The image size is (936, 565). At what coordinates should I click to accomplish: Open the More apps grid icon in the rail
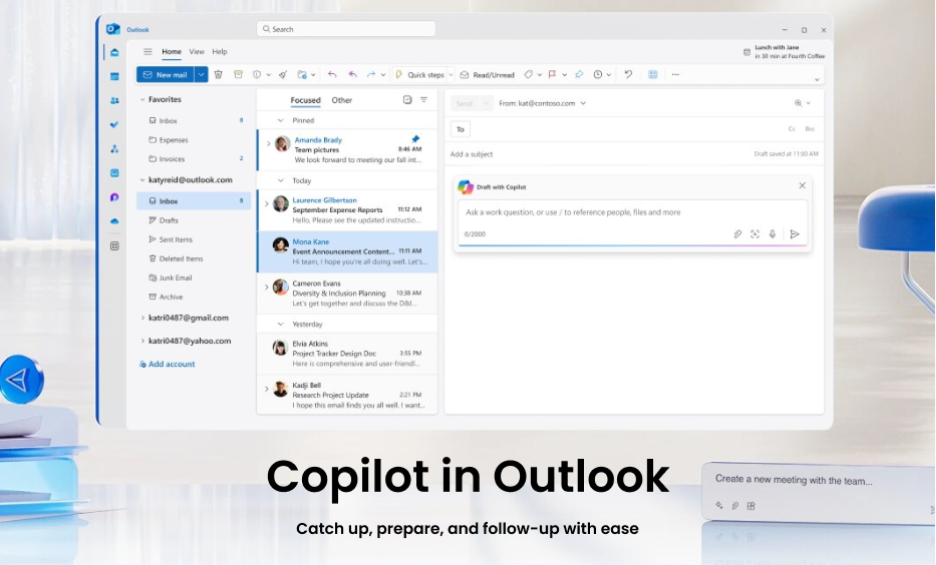(x=115, y=246)
